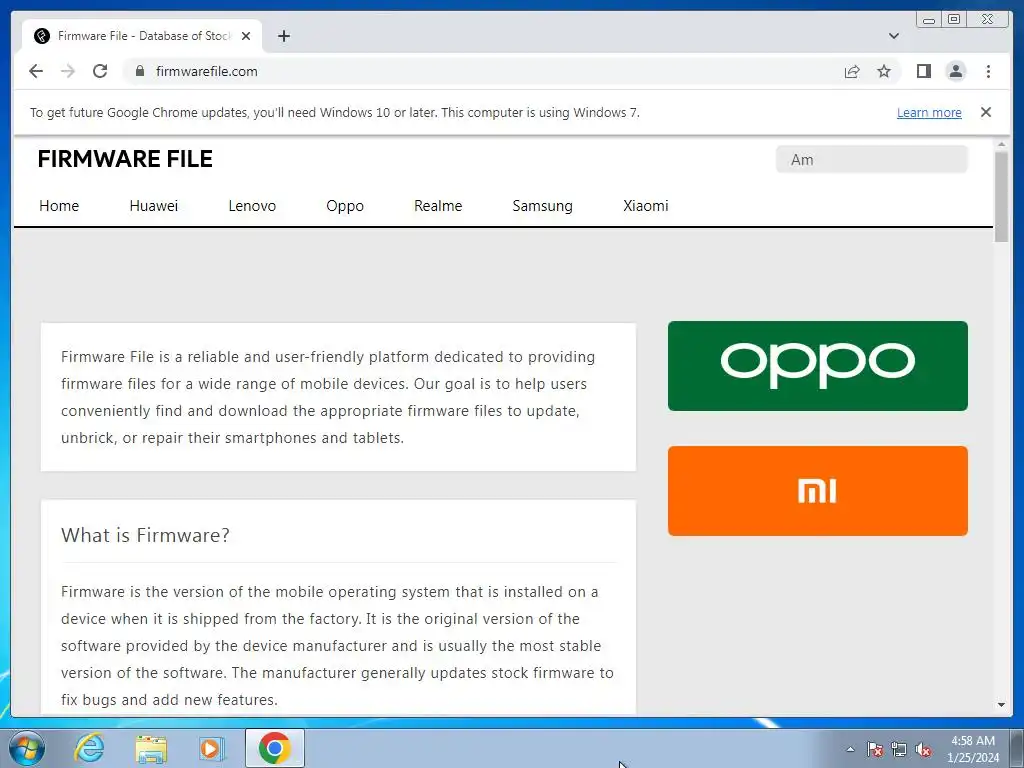Open the Realme menu item
The height and width of the screenshot is (768, 1024).
tap(438, 206)
